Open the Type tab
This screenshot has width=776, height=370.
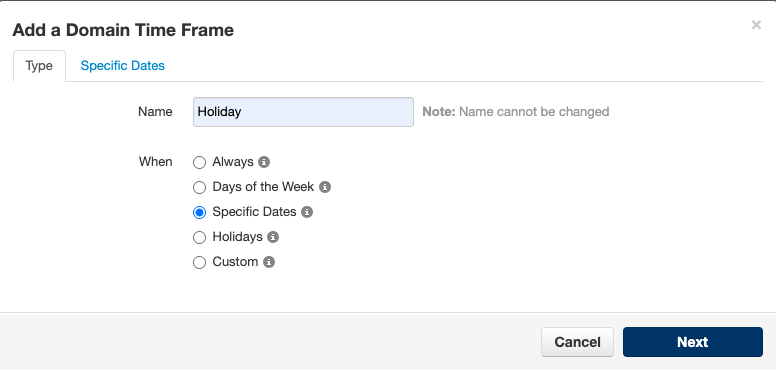[x=39, y=66]
